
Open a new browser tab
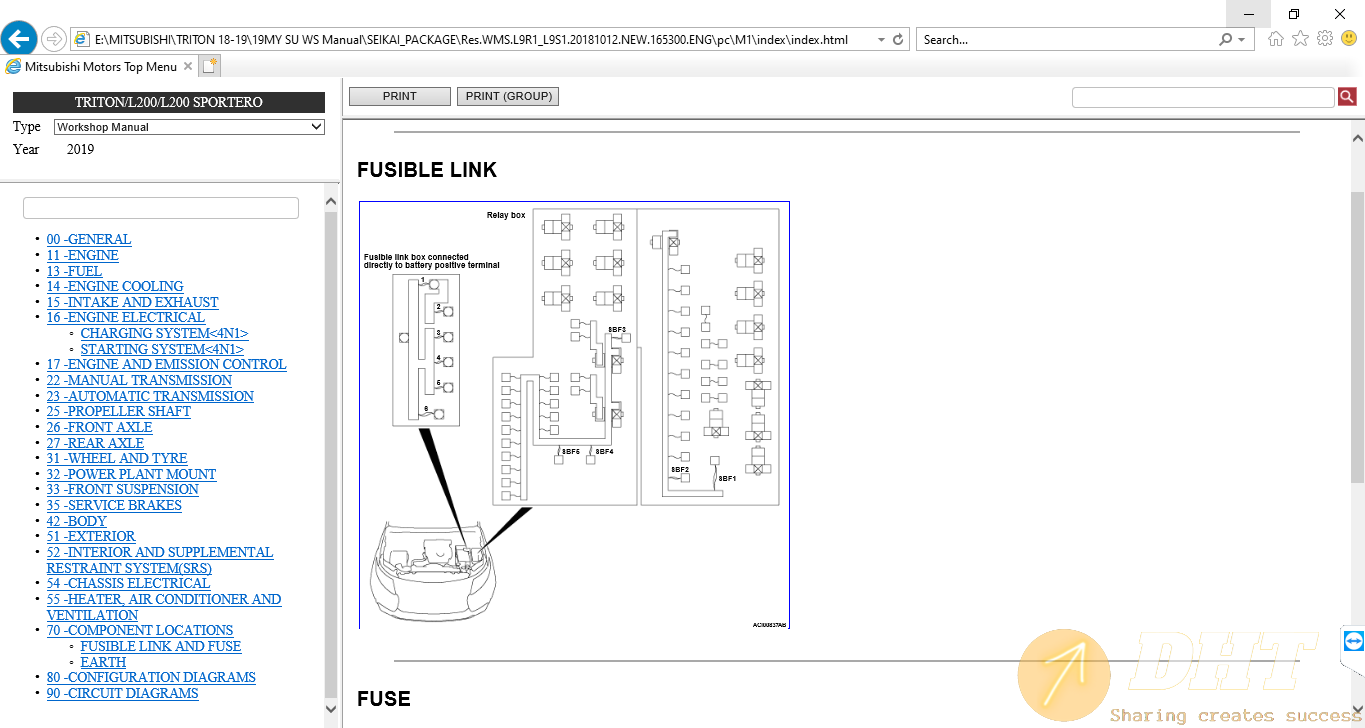pos(209,67)
